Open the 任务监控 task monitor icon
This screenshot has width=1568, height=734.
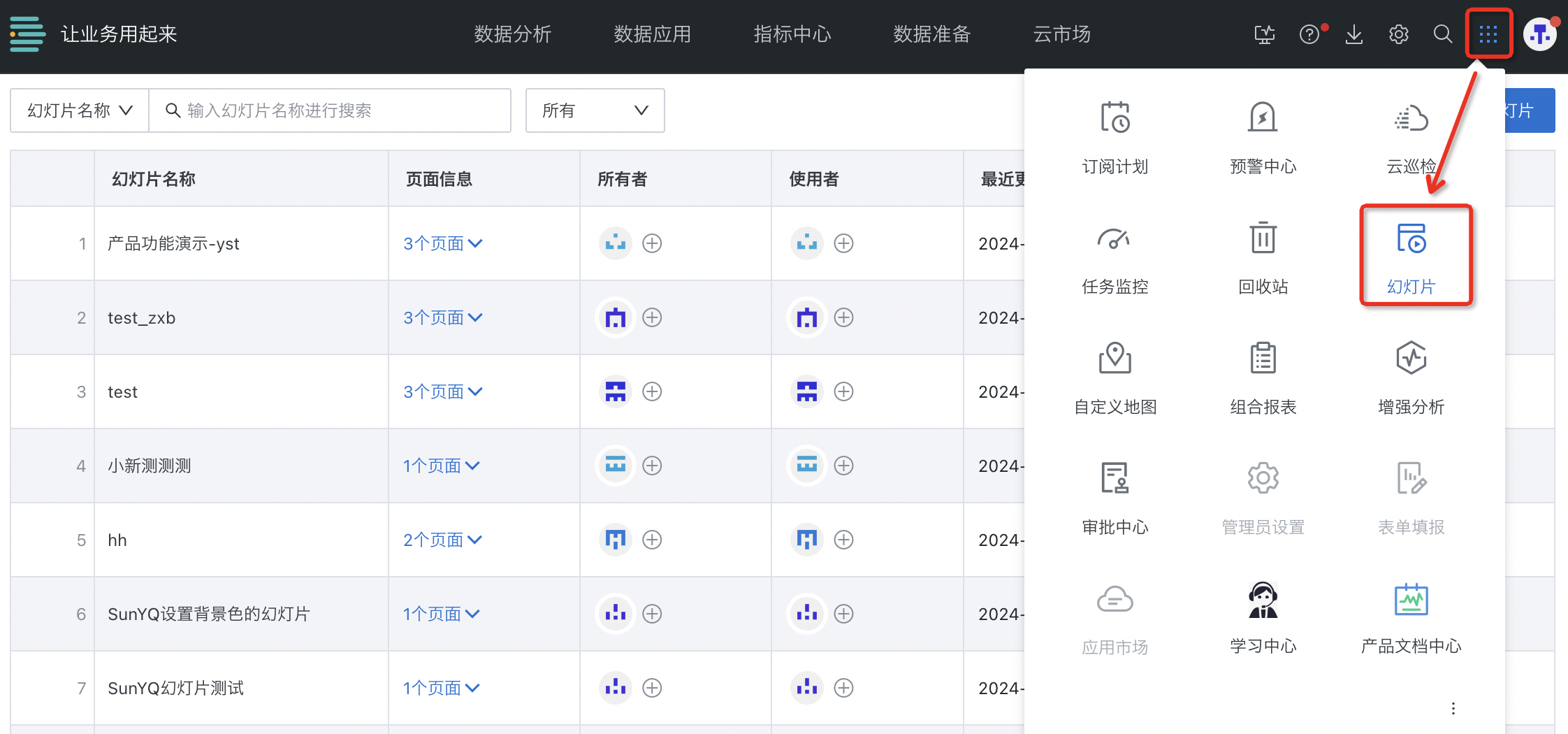coord(1115,239)
